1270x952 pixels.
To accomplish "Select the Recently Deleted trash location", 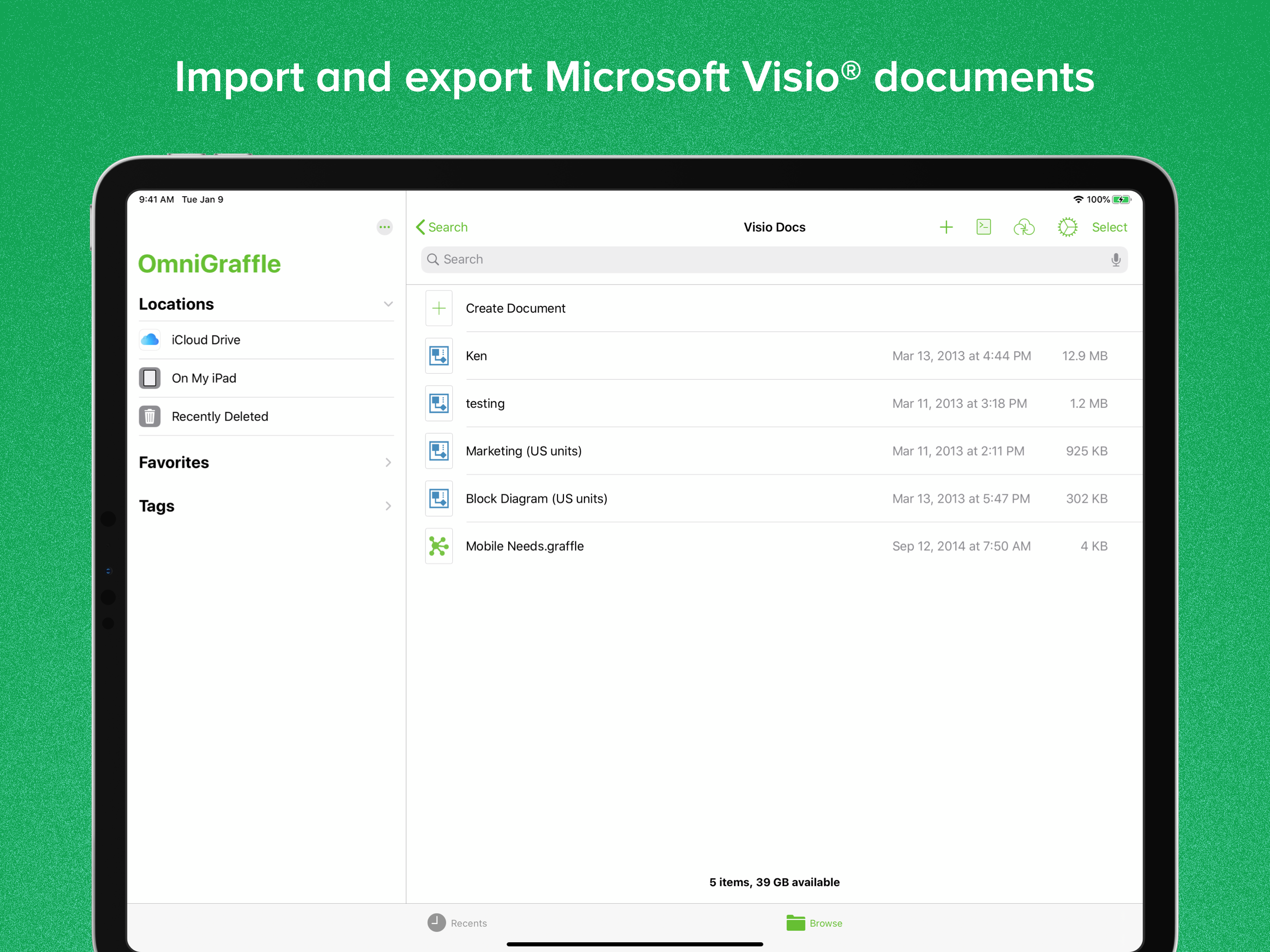I will pyautogui.click(x=220, y=416).
